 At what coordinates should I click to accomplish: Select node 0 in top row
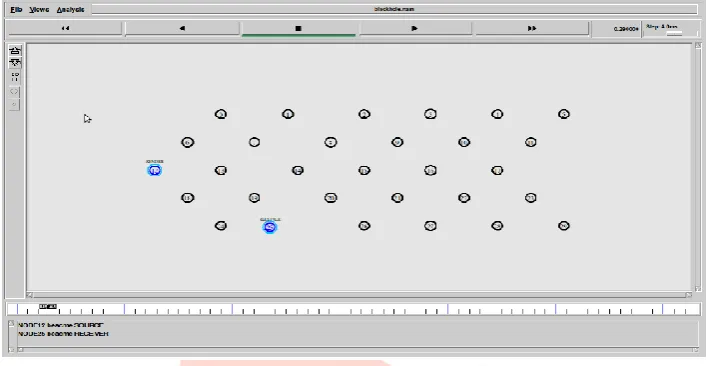(220, 114)
